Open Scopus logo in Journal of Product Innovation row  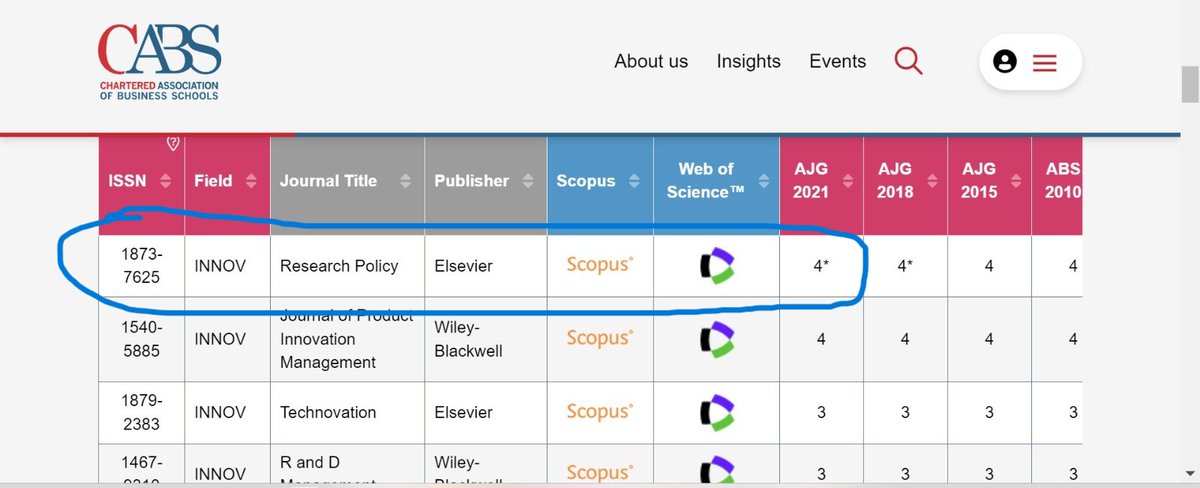tap(600, 338)
